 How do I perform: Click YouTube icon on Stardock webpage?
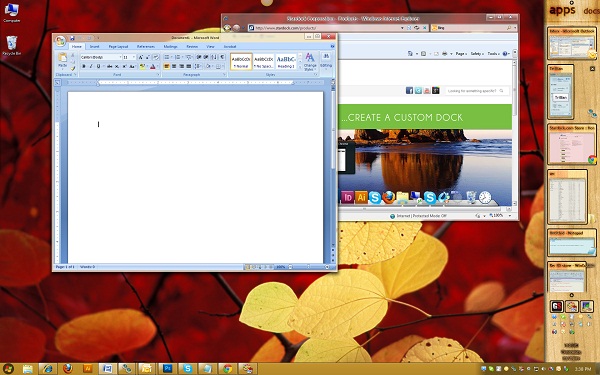click(427, 90)
